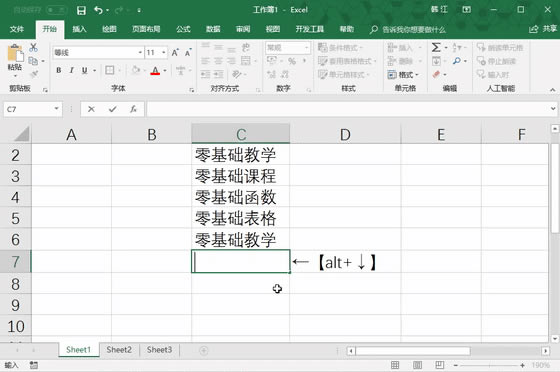Toggle the AutoSave switch
Screen dimensions: 560x372
tap(56, 10)
